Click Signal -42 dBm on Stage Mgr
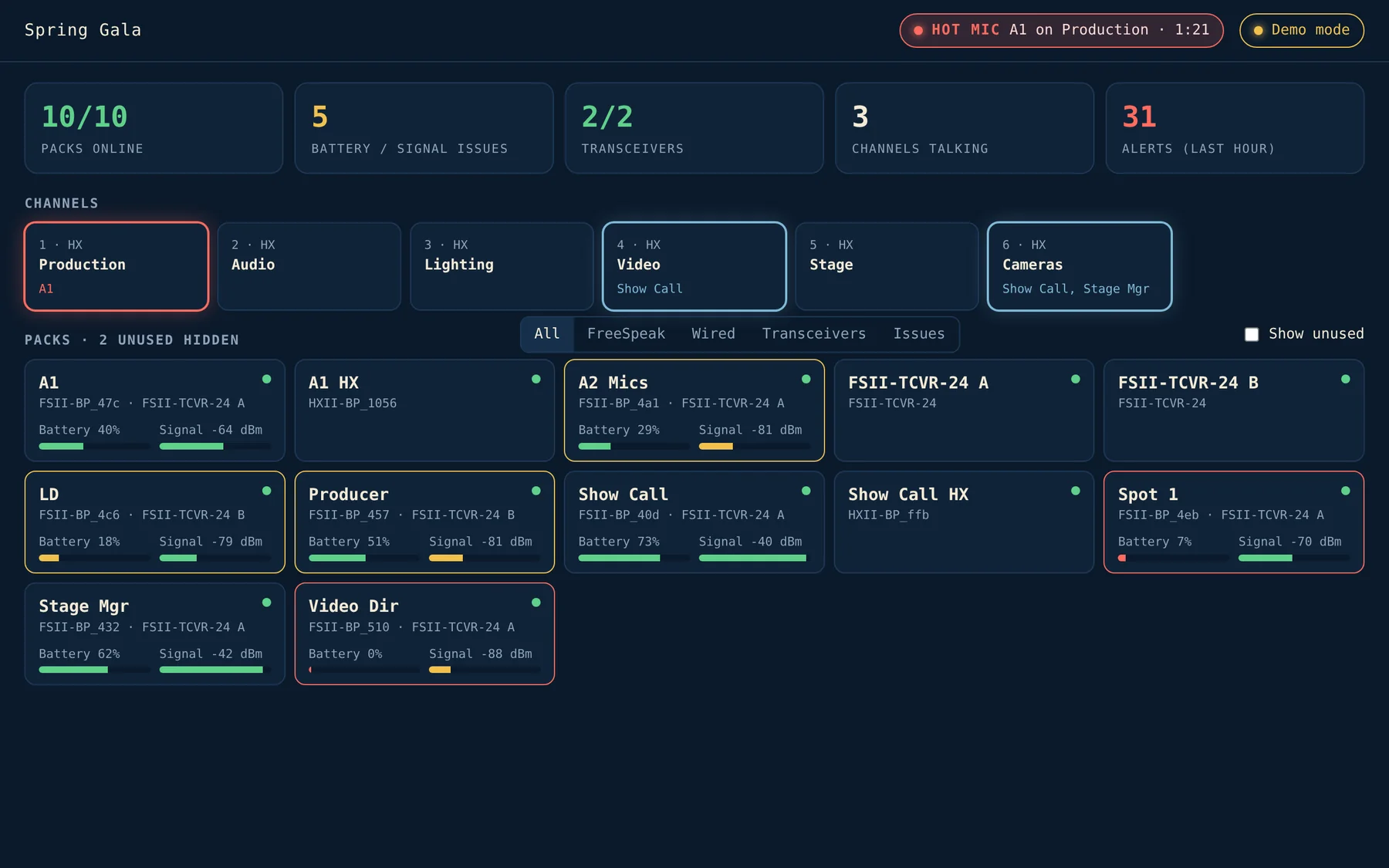The image size is (1389, 868). [x=211, y=654]
